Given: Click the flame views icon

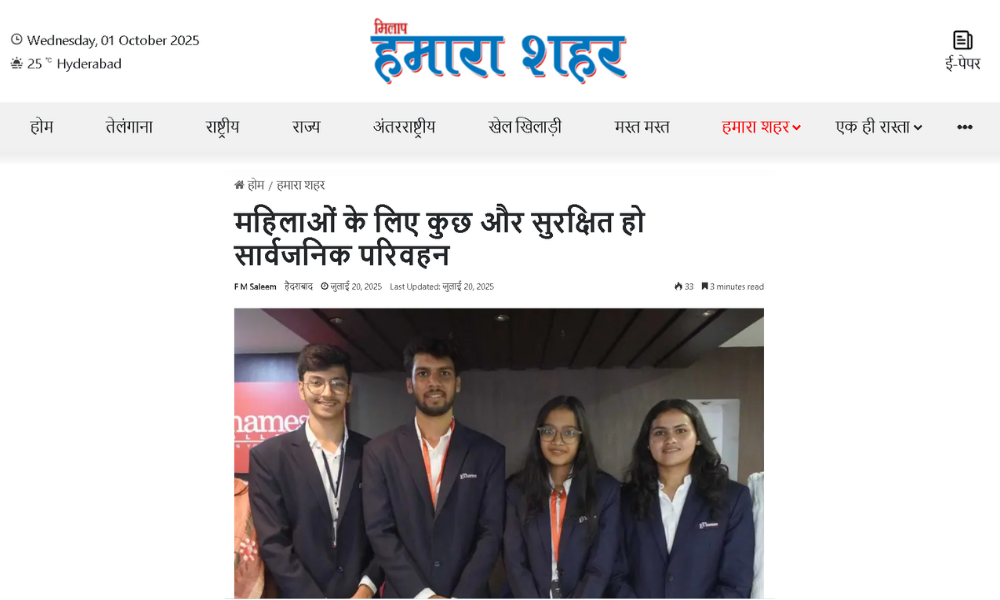Looking at the screenshot, I should [678, 286].
